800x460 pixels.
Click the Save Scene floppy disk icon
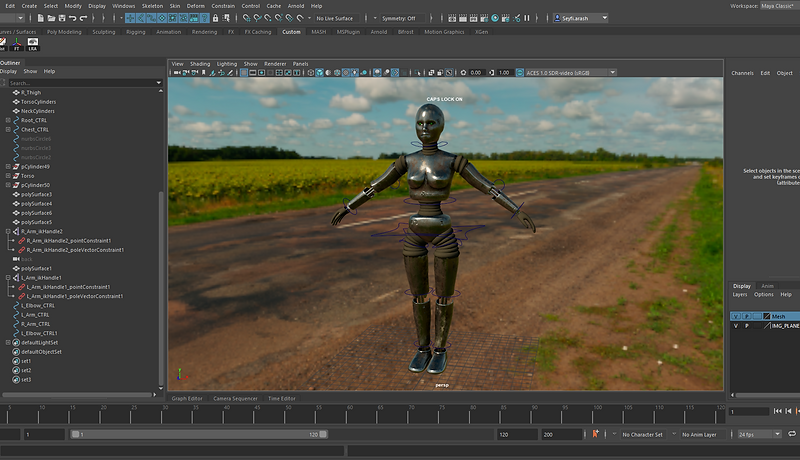(x=62, y=18)
